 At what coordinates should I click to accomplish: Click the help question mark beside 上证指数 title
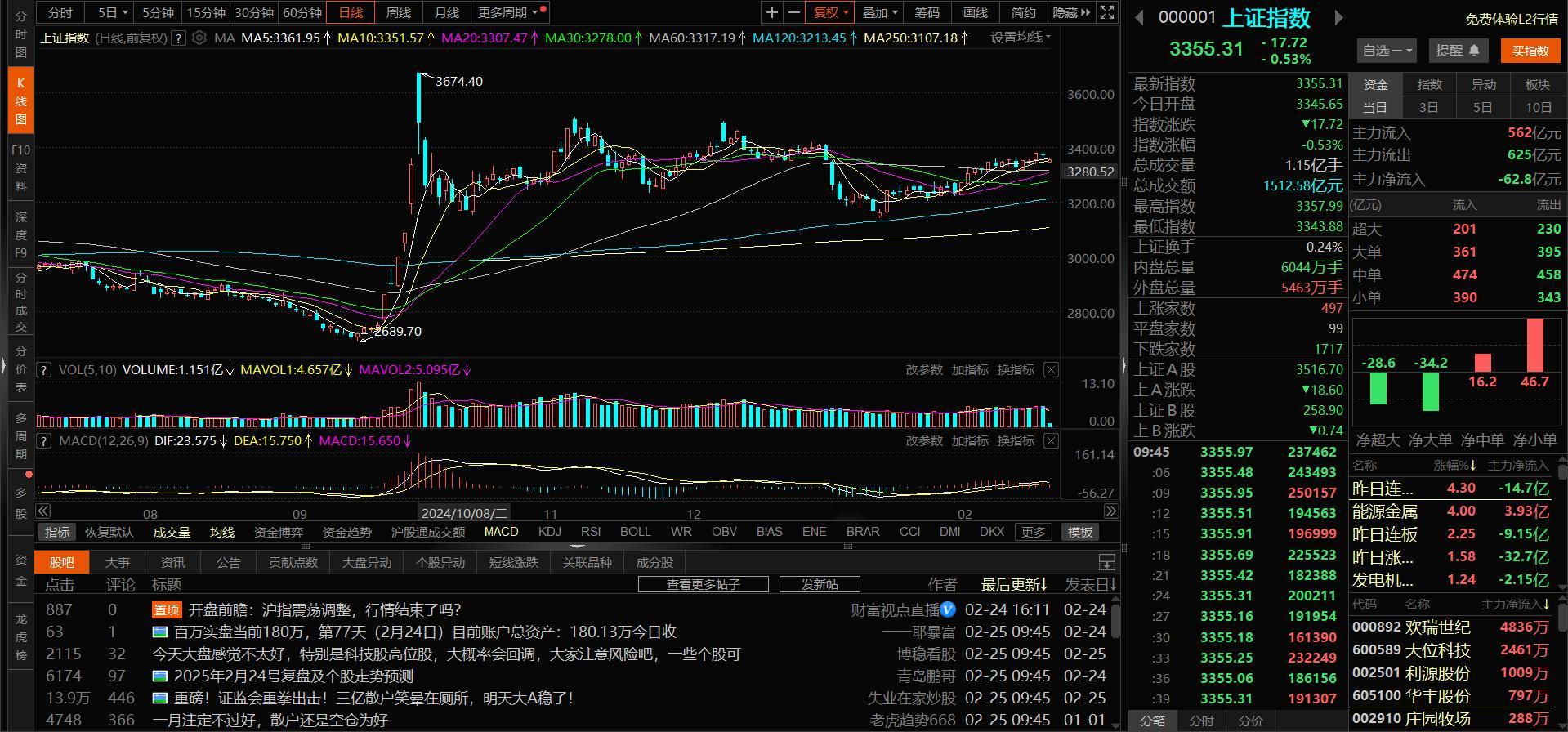pyautogui.click(x=178, y=38)
